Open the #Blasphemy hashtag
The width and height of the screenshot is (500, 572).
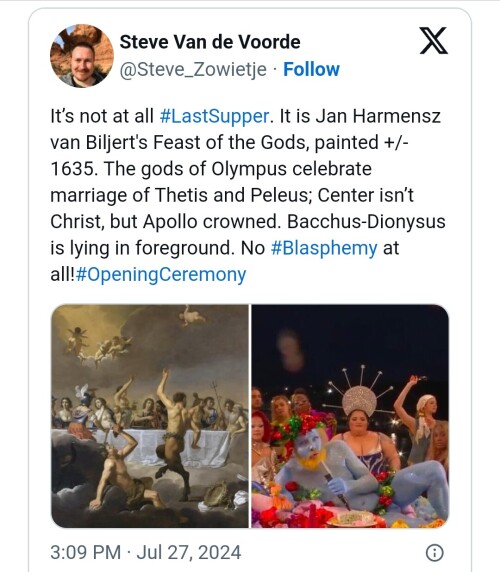coord(324,248)
